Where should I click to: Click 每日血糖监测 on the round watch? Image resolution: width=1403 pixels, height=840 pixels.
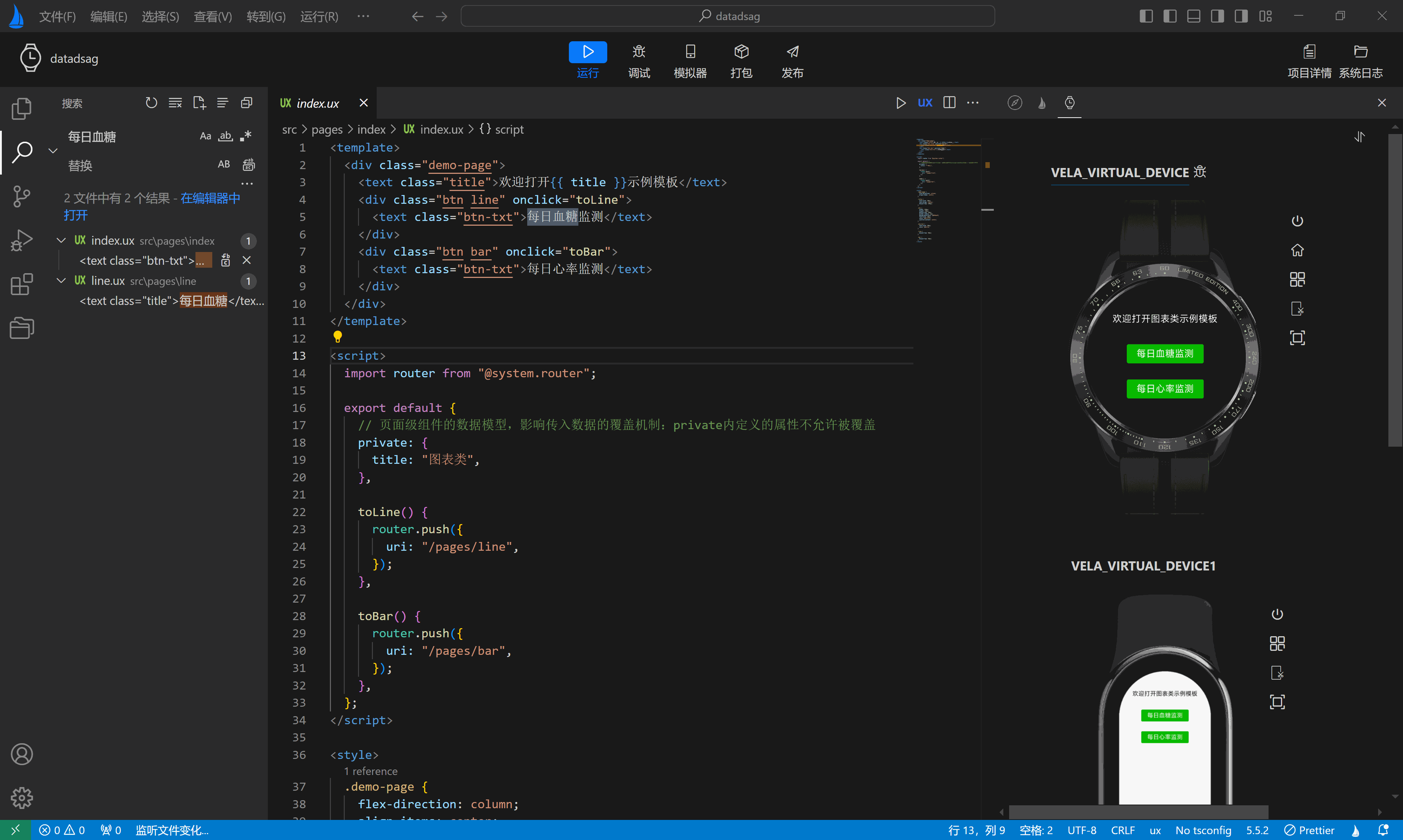coord(1165,353)
